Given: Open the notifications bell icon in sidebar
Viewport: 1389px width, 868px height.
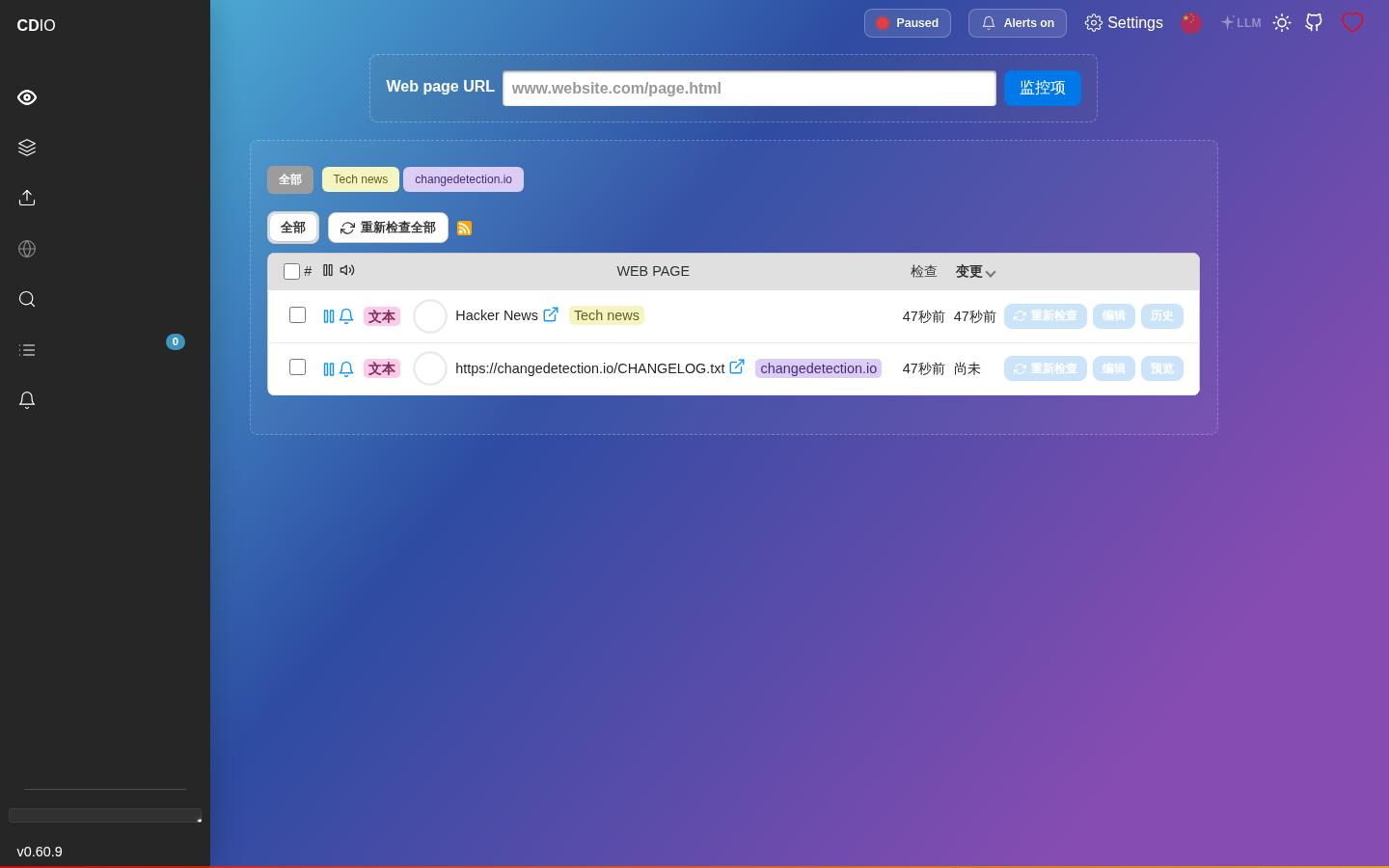Looking at the screenshot, I should [x=27, y=400].
